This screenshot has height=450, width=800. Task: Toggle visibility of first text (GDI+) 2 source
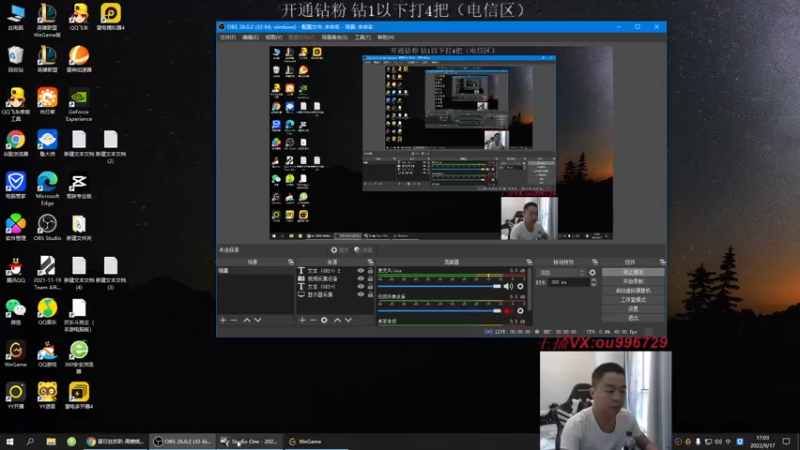tap(361, 271)
